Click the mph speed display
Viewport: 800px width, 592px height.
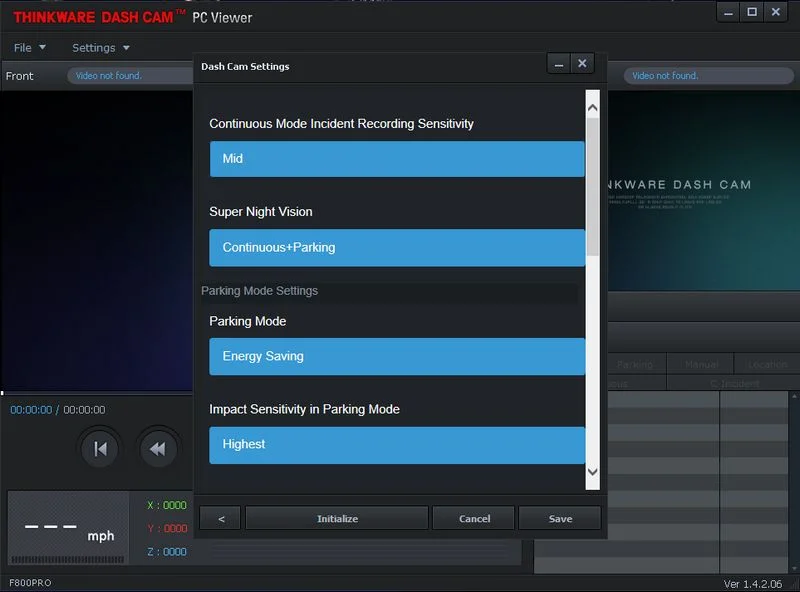pyautogui.click(x=68, y=528)
